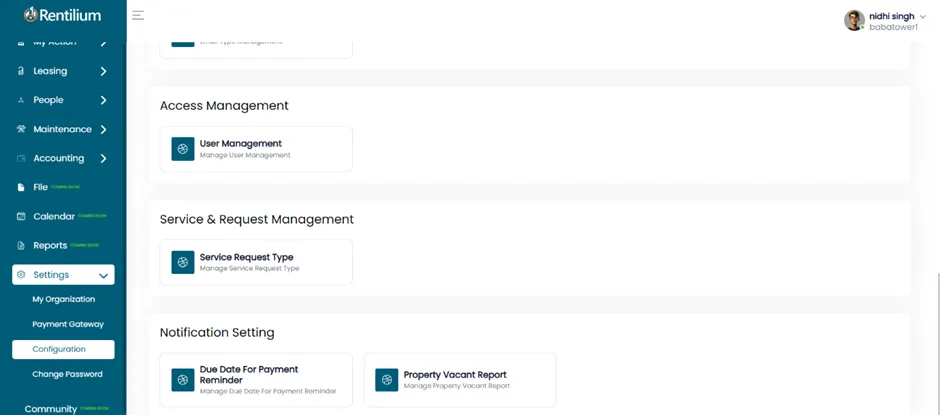Open the User Management card
The height and width of the screenshot is (415, 940).
pyautogui.click(x=256, y=149)
